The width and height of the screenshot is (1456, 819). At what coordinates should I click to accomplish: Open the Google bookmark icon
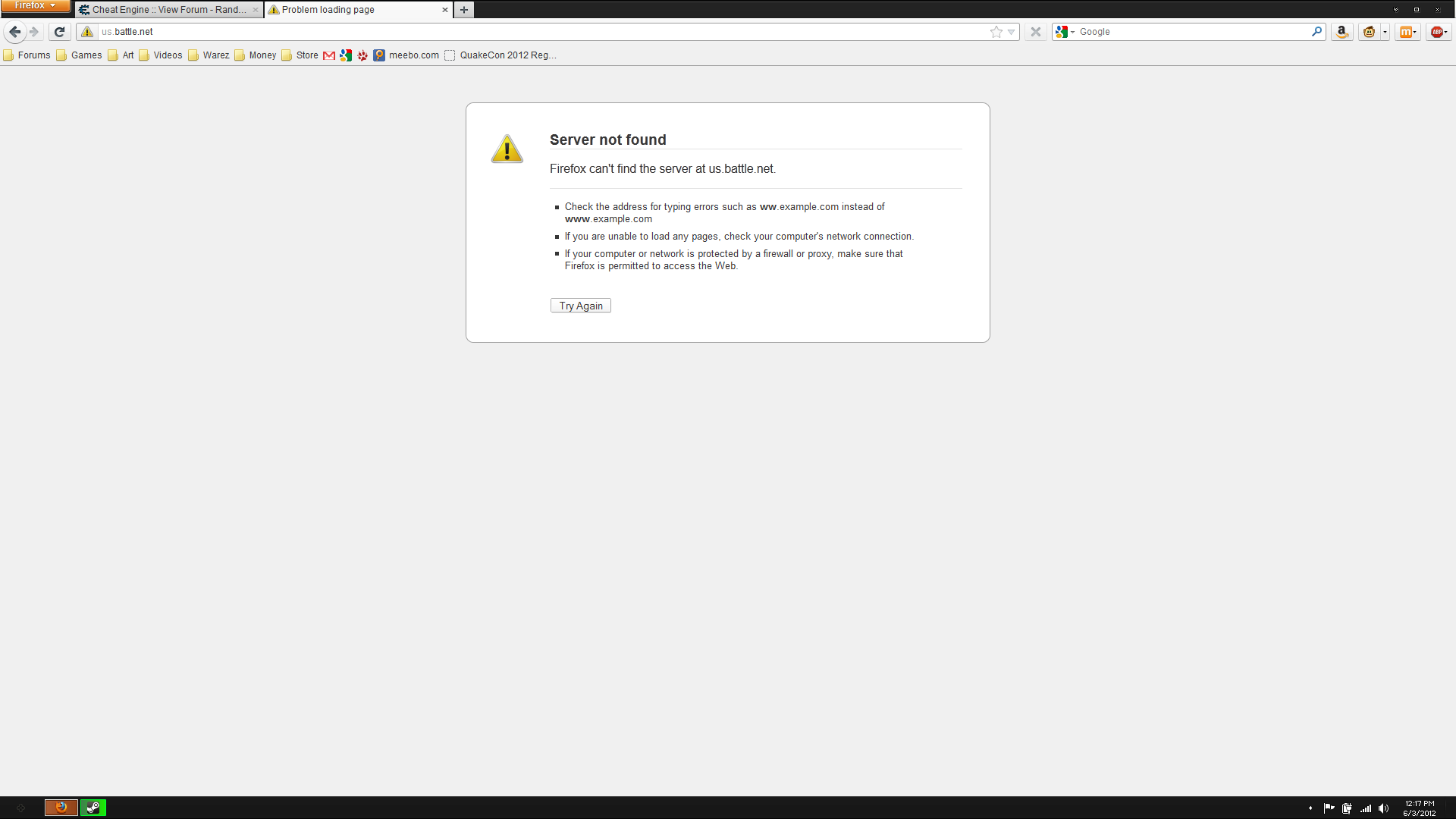[346, 55]
